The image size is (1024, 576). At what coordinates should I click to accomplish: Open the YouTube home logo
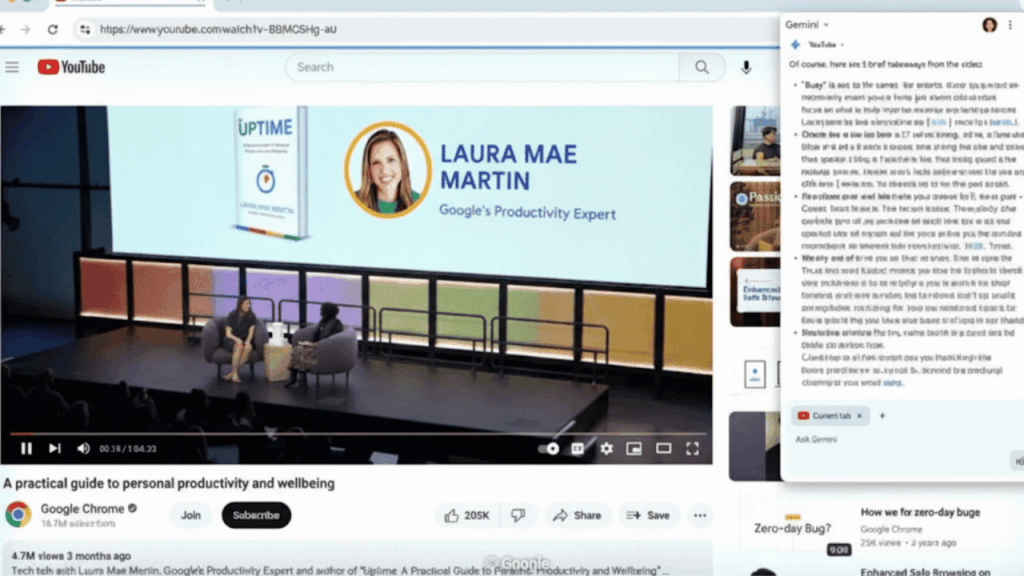pyautogui.click(x=68, y=67)
